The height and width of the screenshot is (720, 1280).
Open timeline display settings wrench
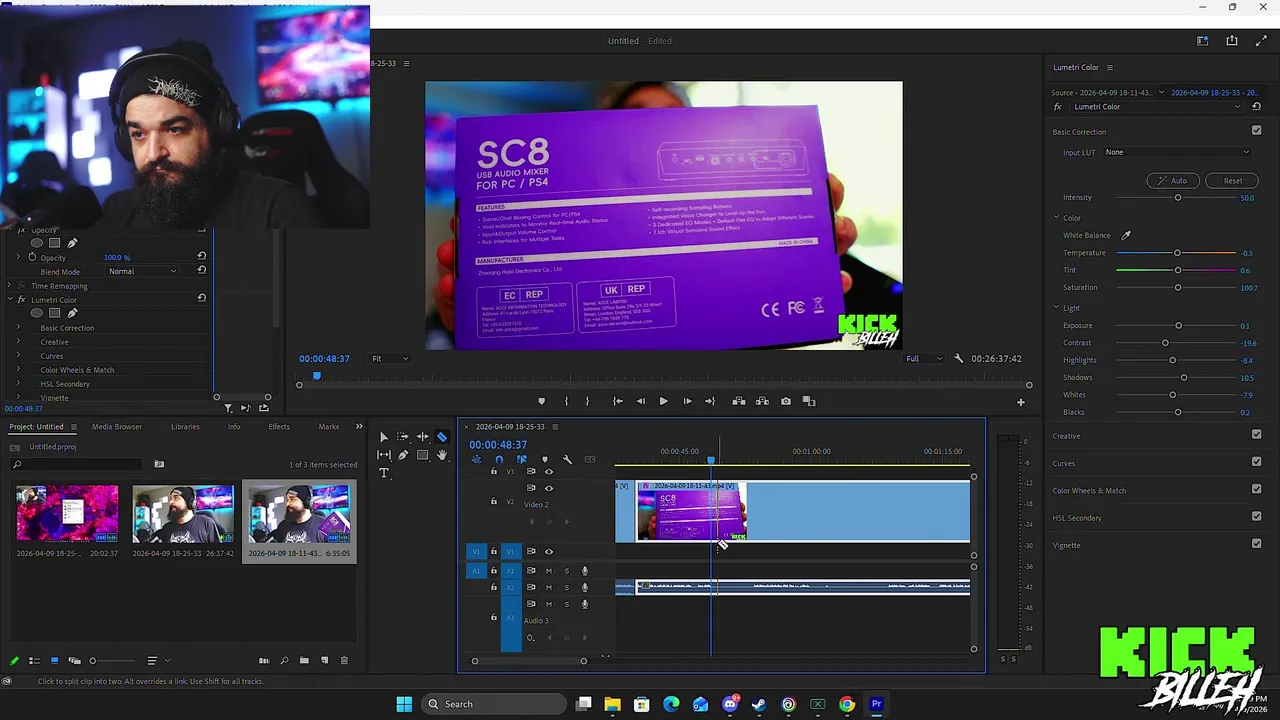567,460
